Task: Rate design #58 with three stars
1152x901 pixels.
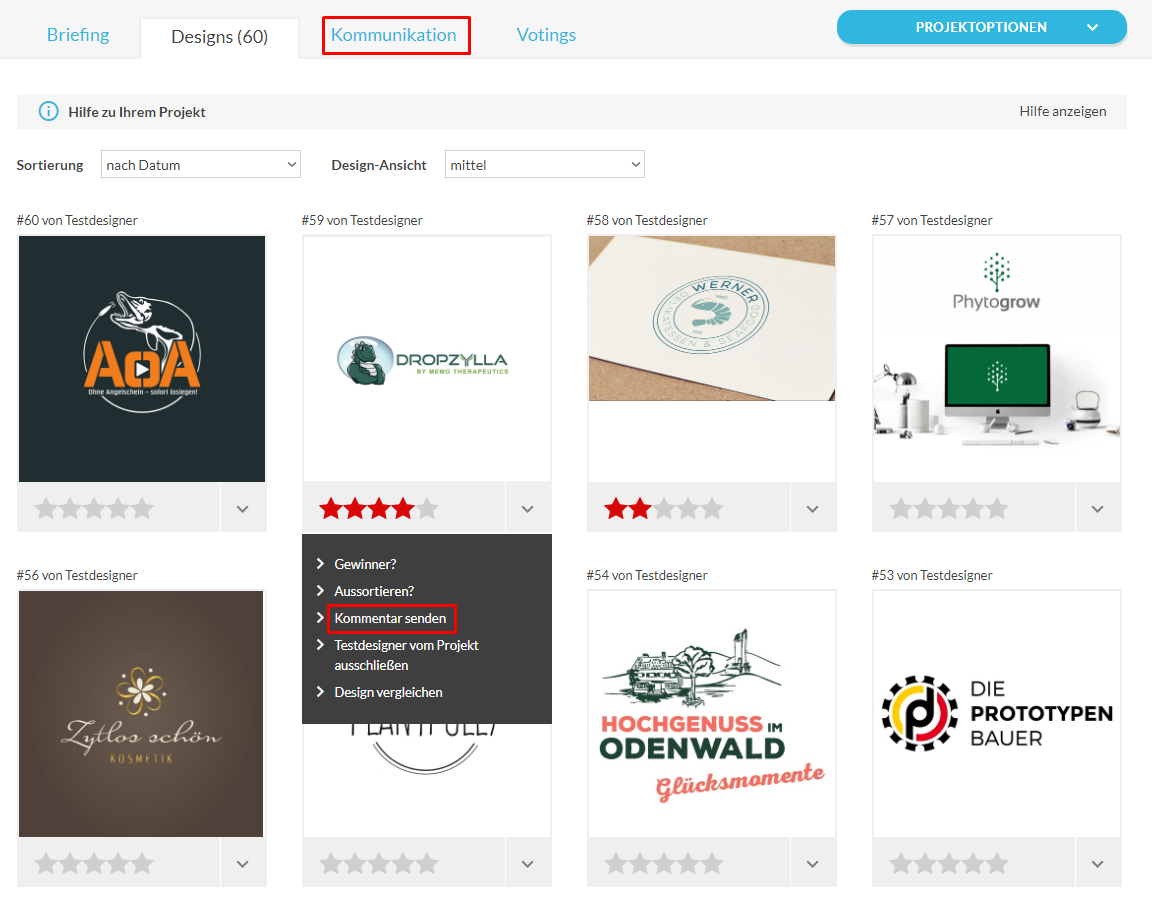Action: (664, 509)
